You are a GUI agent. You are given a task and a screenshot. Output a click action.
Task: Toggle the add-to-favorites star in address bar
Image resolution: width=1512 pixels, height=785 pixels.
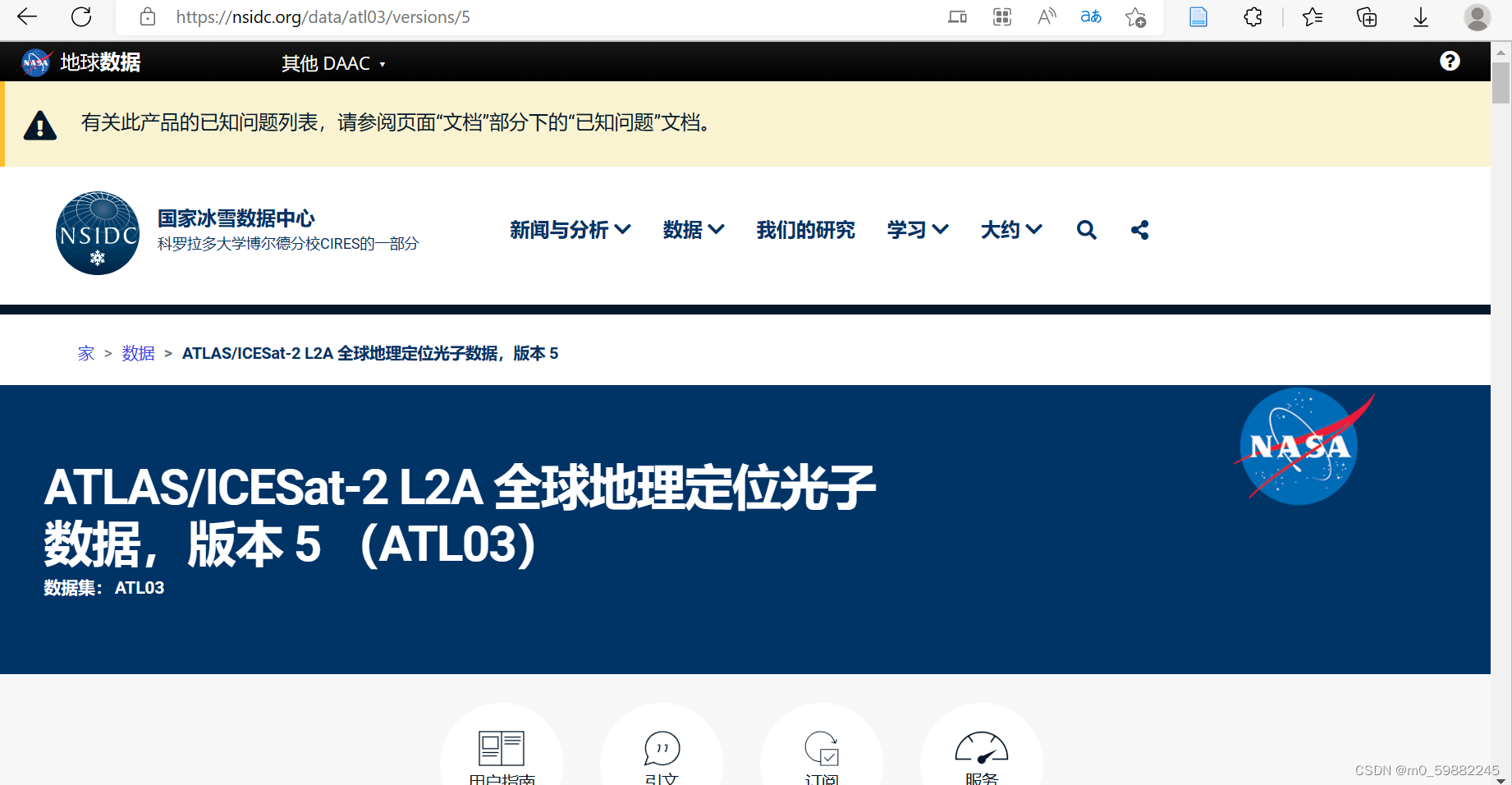pos(1136,16)
